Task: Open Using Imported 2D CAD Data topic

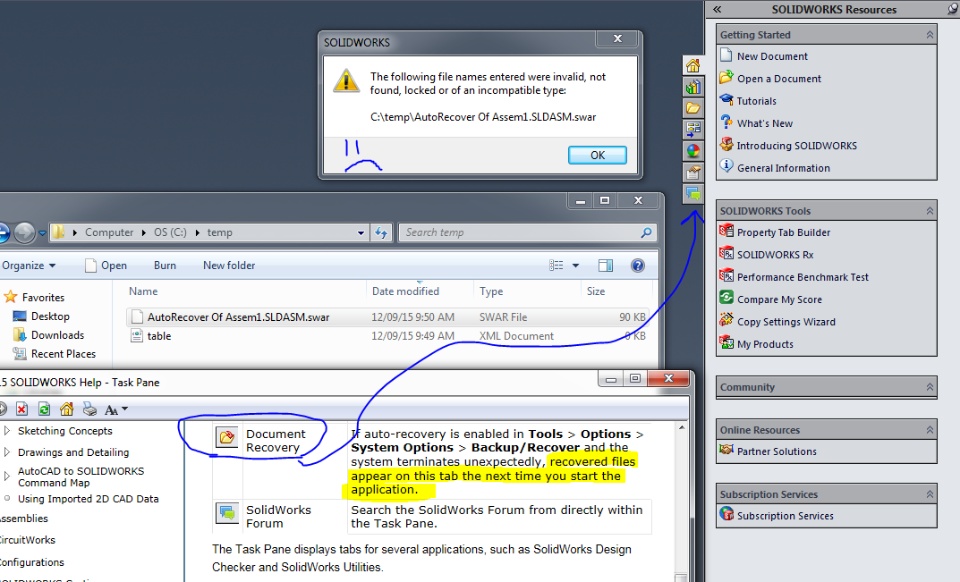Action: point(88,499)
